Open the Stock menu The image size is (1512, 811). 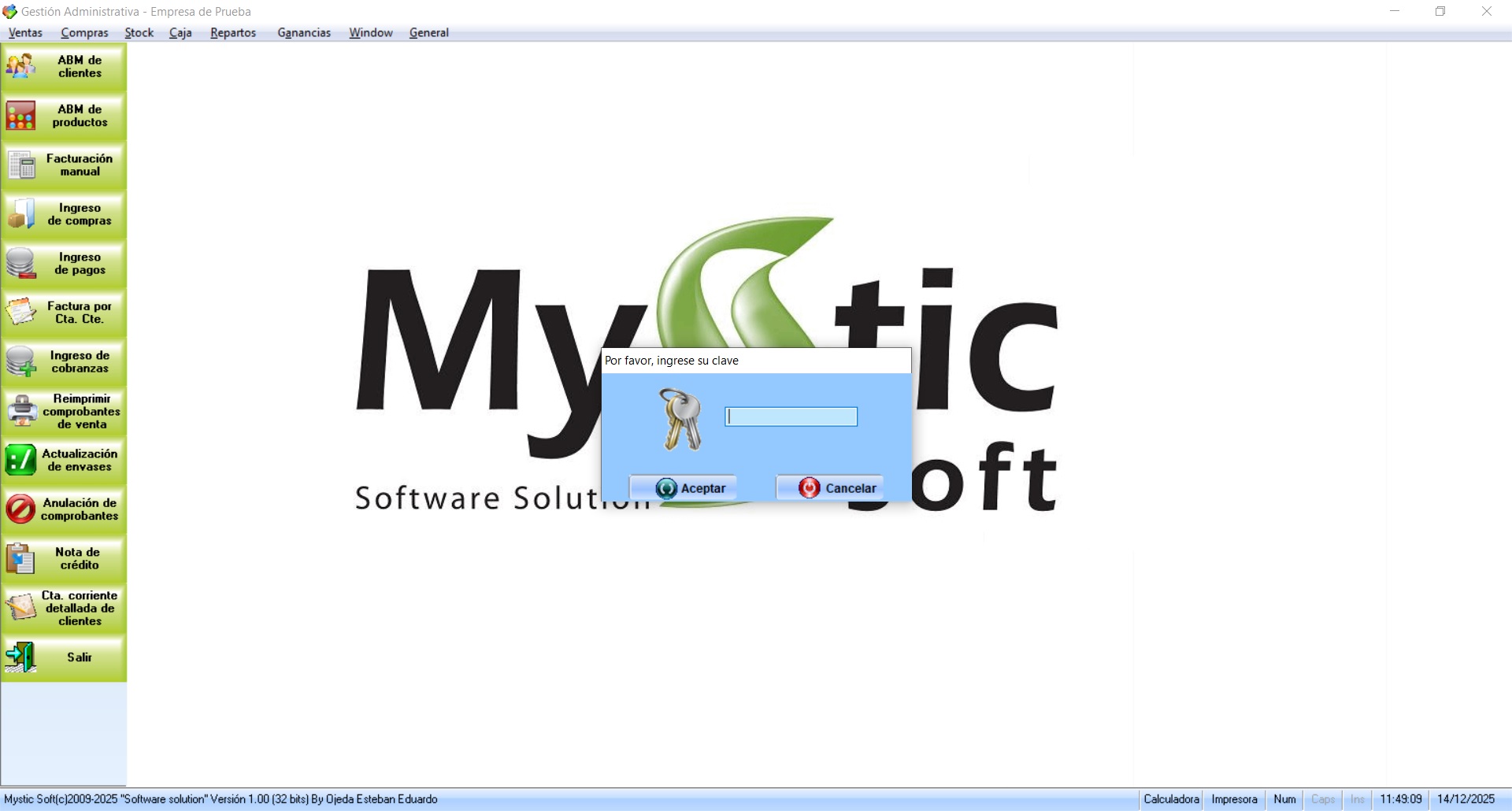[139, 32]
